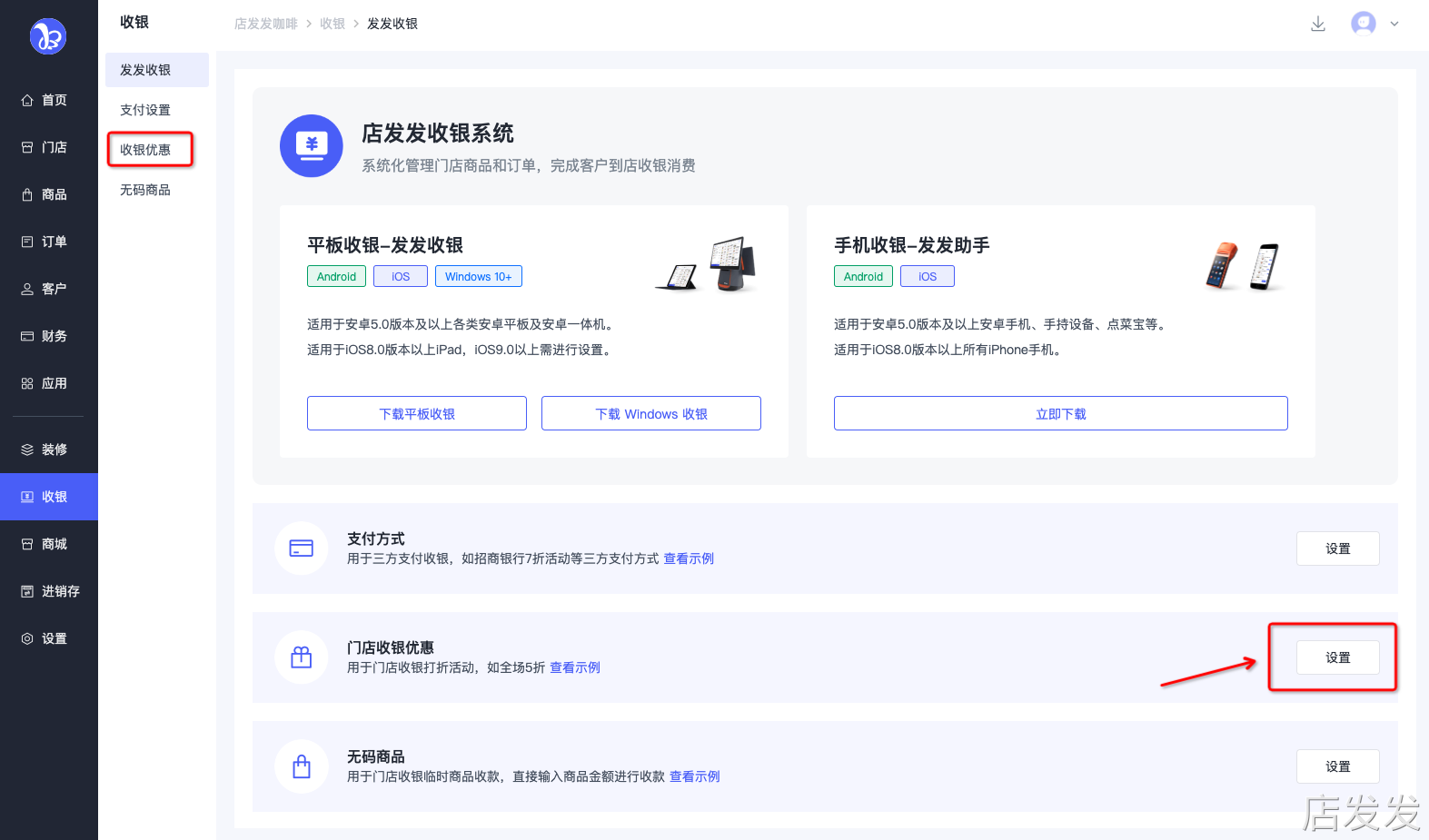Click the bag icon beside 商品
This screenshot has height=840, width=1429.
point(27,194)
